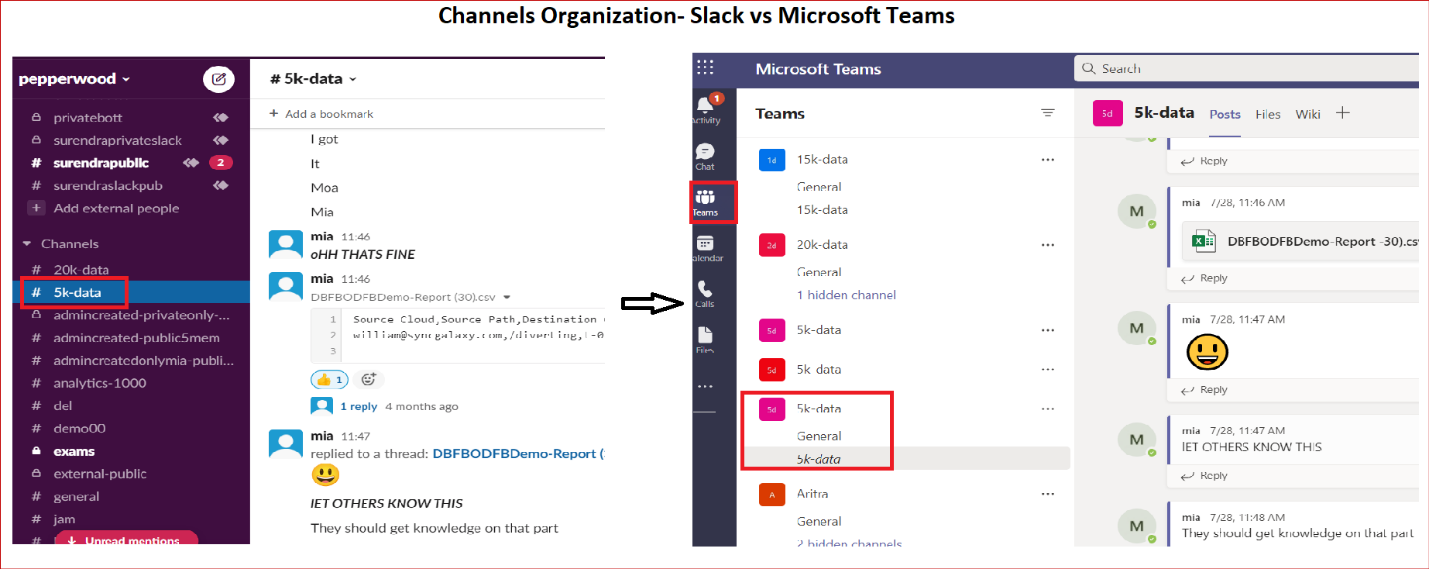Open more options for Aritra team
The image size is (1429, 569).
click(x=1048, y=494)
